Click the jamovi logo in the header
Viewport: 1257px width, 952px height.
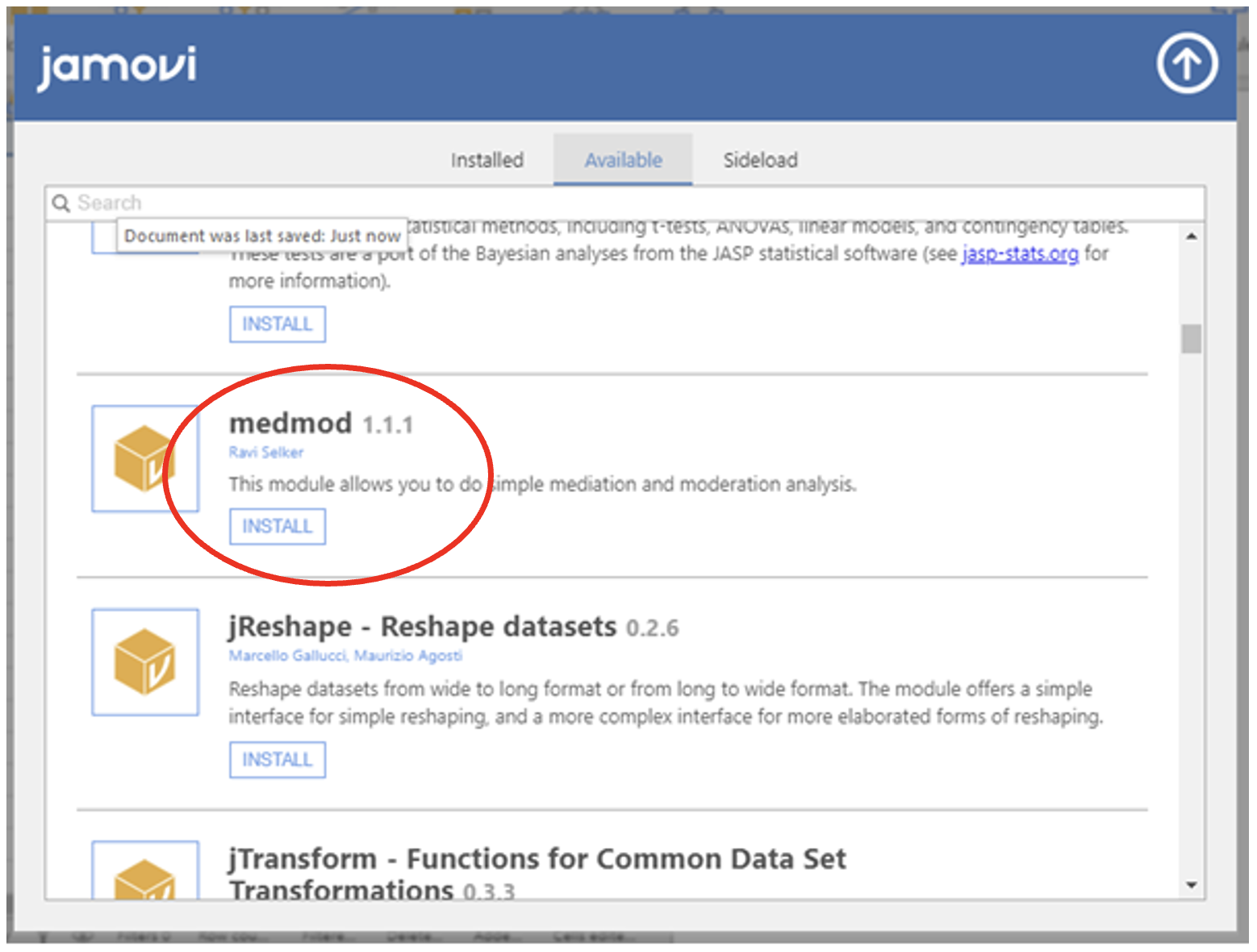117,66
